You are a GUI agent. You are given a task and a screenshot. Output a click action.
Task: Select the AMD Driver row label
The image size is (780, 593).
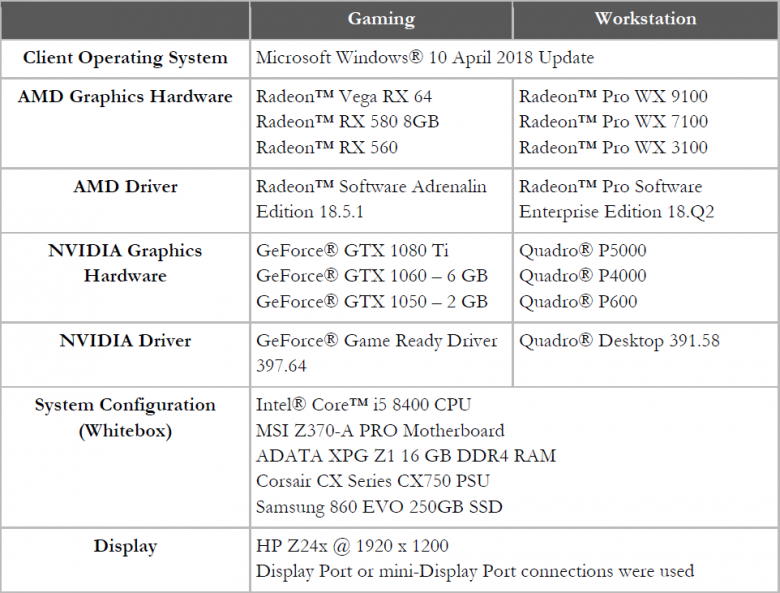click(125, 187)
